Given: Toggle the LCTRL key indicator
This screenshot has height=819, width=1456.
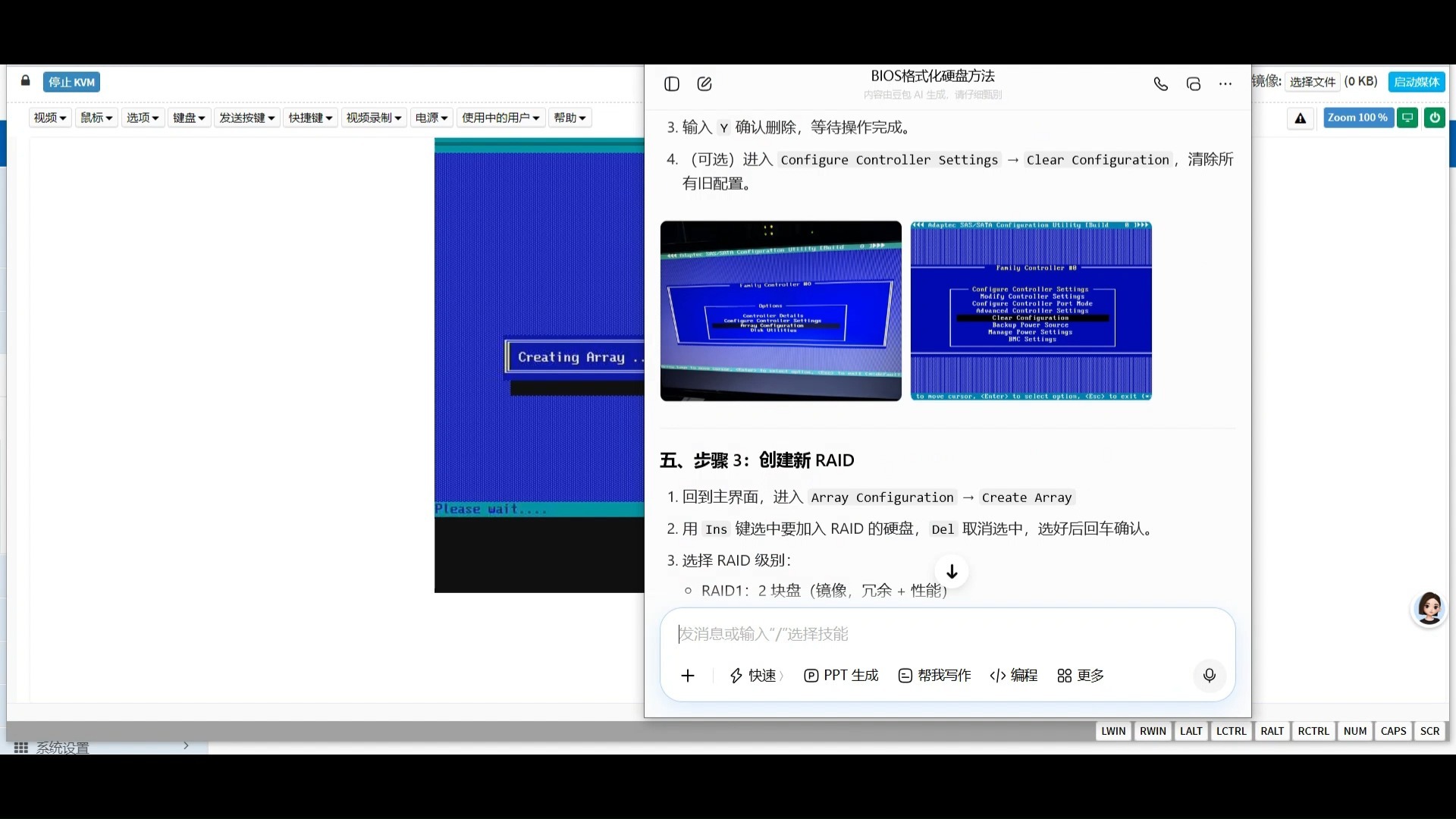Looking at the screenshot, I should (x=1232, y=731).
